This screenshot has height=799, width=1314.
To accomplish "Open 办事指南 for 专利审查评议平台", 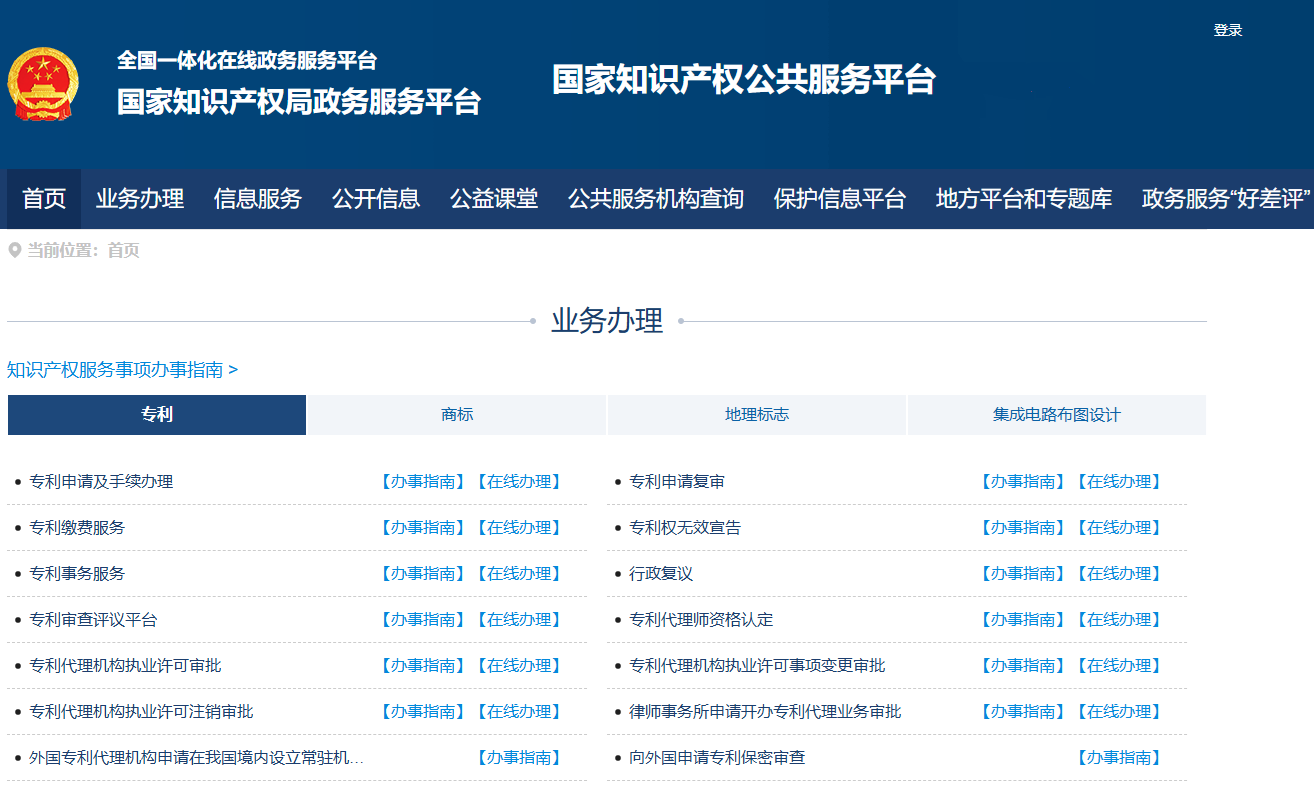I will coord(422,620).
